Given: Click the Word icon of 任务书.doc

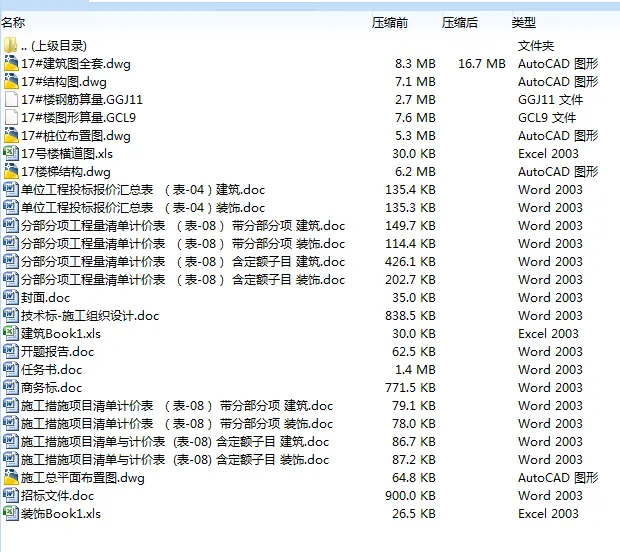Looking at the screenshot, I should point(11,369).
